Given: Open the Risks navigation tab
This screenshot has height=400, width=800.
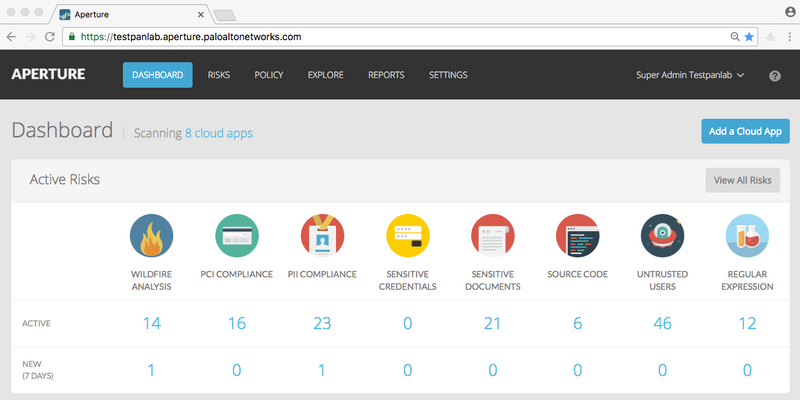Looking at the screenshot, I should pyautogui.click(x=219, y=75).
